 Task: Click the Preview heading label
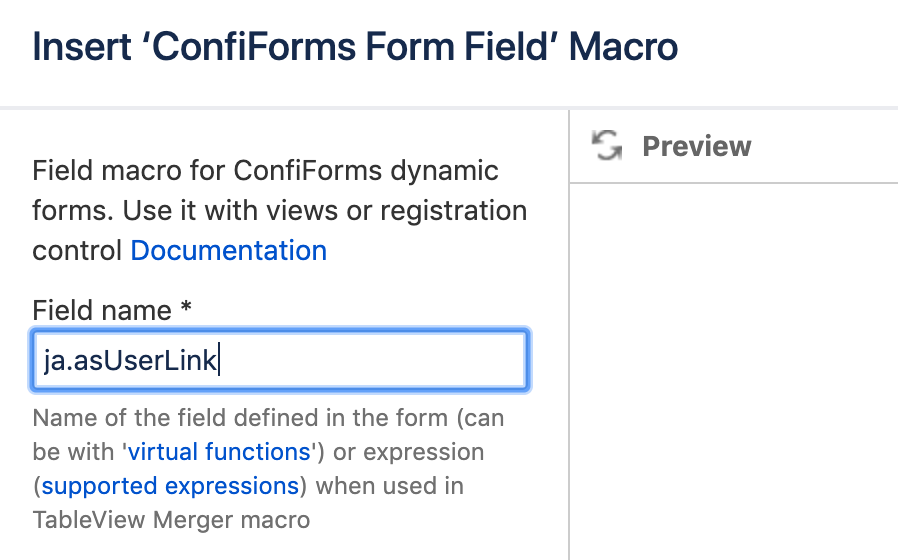(696, 146)
